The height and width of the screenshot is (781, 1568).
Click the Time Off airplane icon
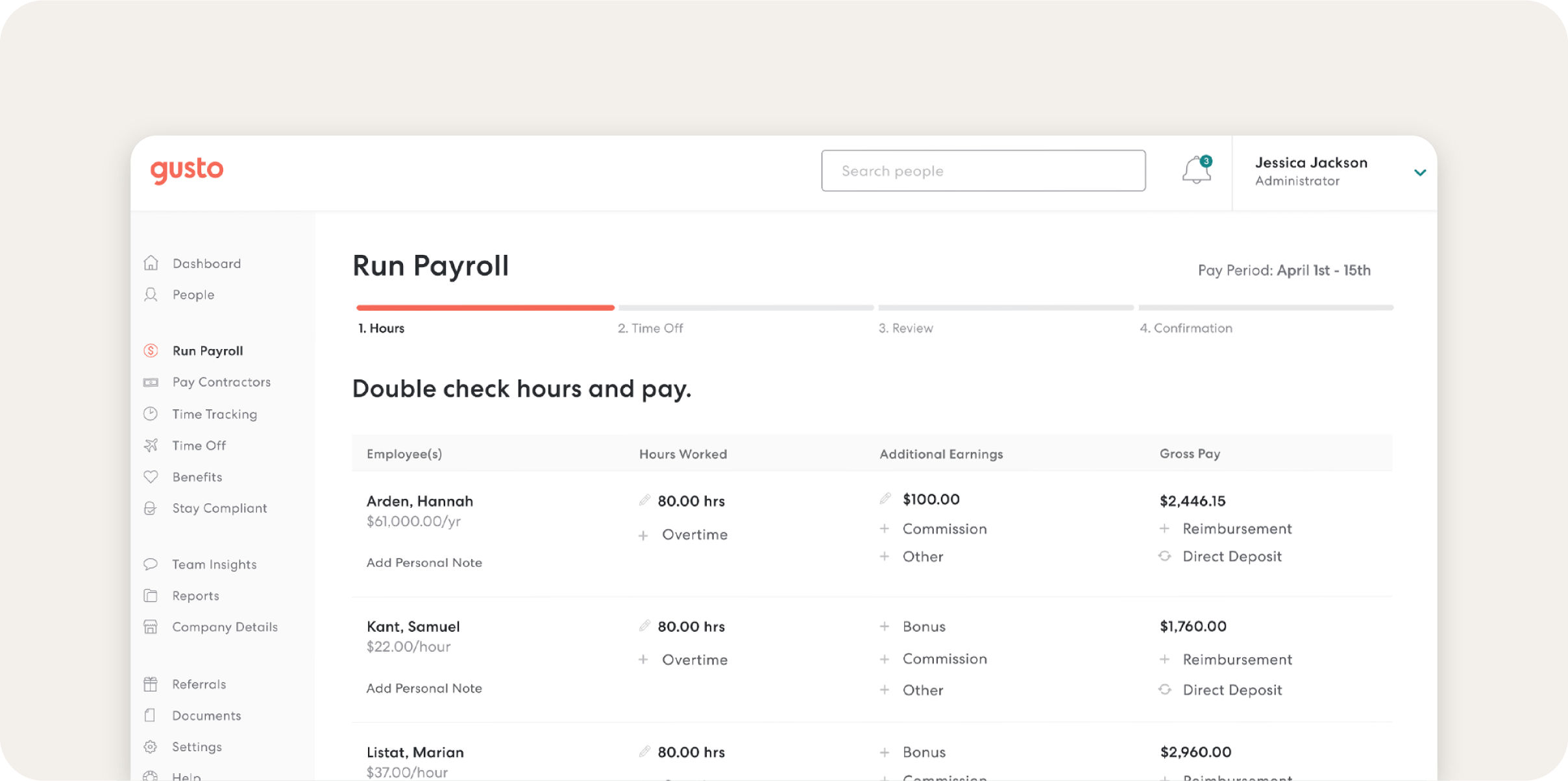151,445
